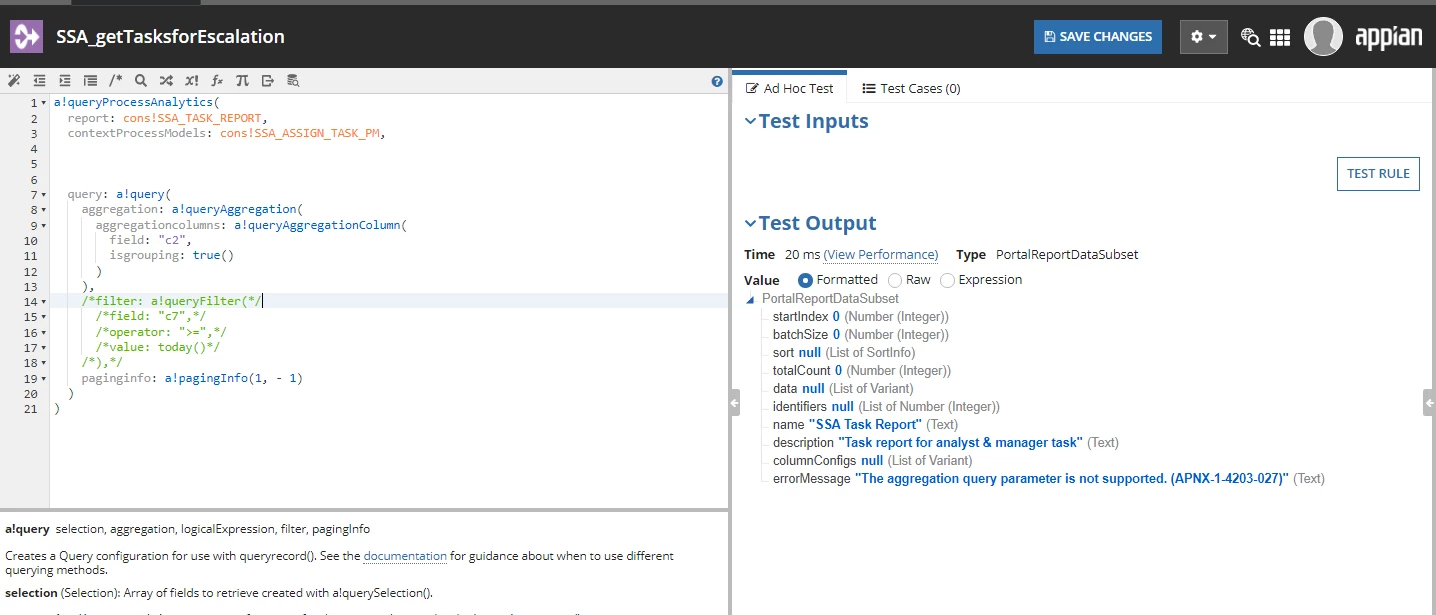Click the comment /* toolbar icon

tap(116, 81)
